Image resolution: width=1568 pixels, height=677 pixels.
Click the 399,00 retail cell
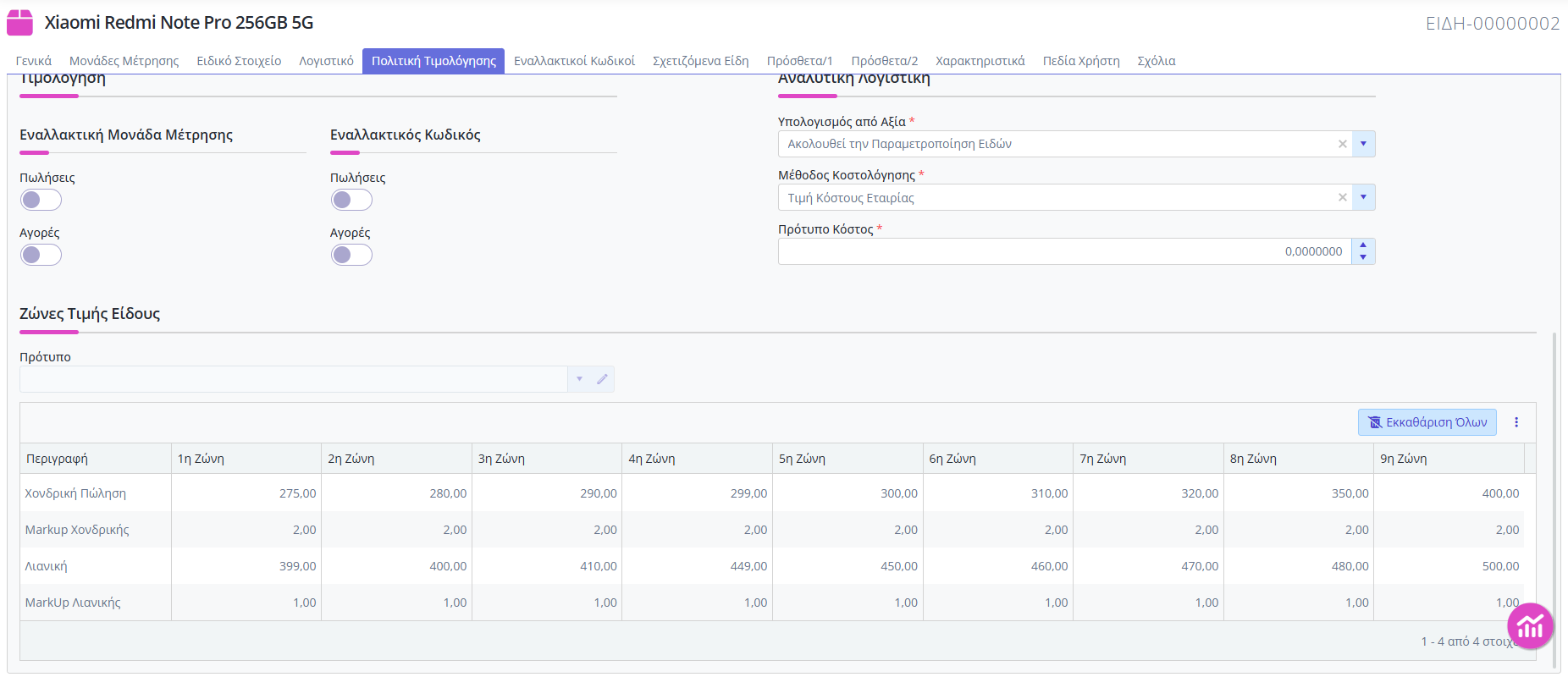246,566
